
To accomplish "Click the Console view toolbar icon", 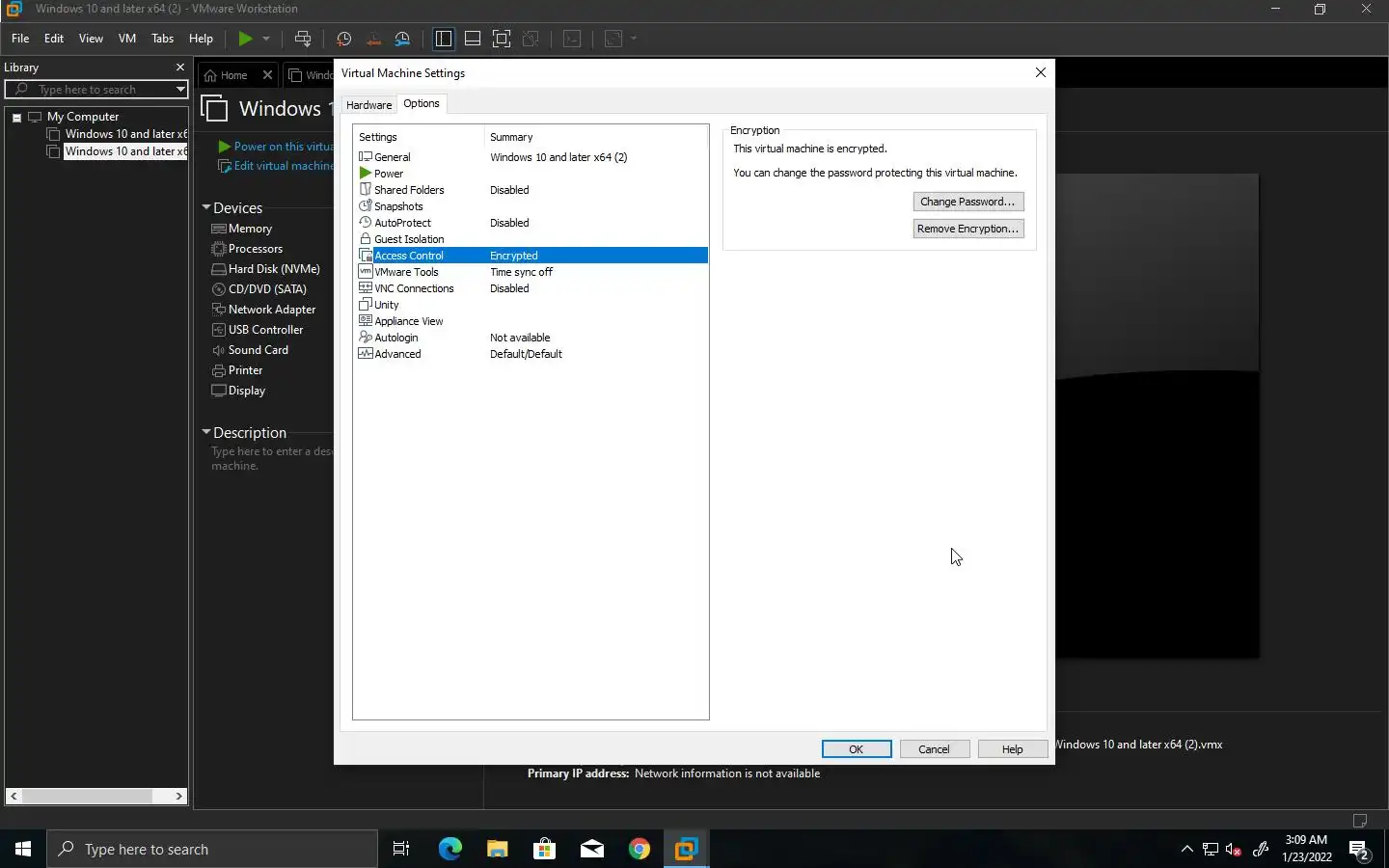I will (x=572, y=39).
